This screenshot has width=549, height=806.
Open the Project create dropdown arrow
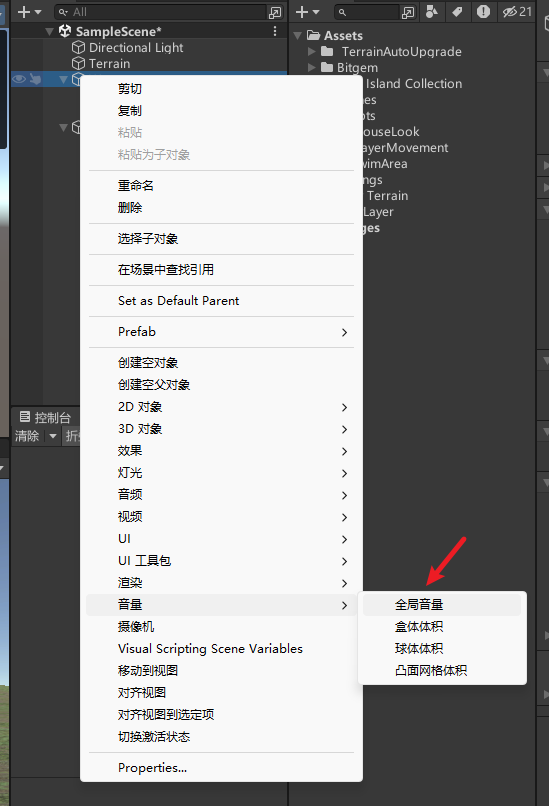(316, 12)
